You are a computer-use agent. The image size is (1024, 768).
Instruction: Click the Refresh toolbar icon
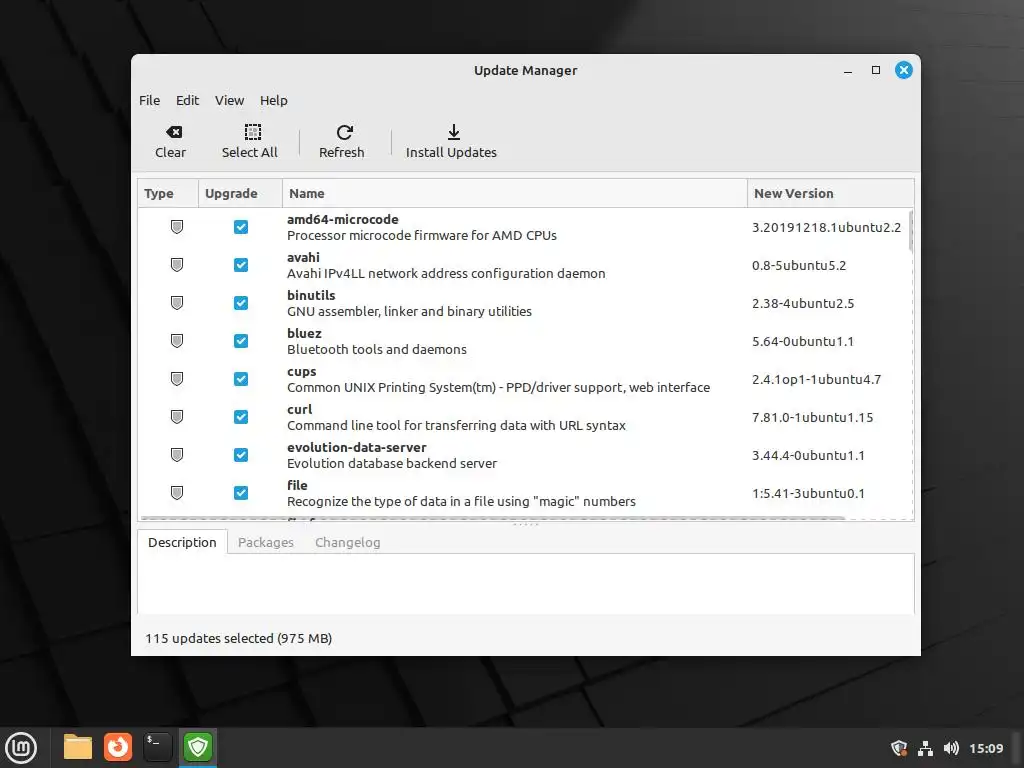click(x=344, y=133)
